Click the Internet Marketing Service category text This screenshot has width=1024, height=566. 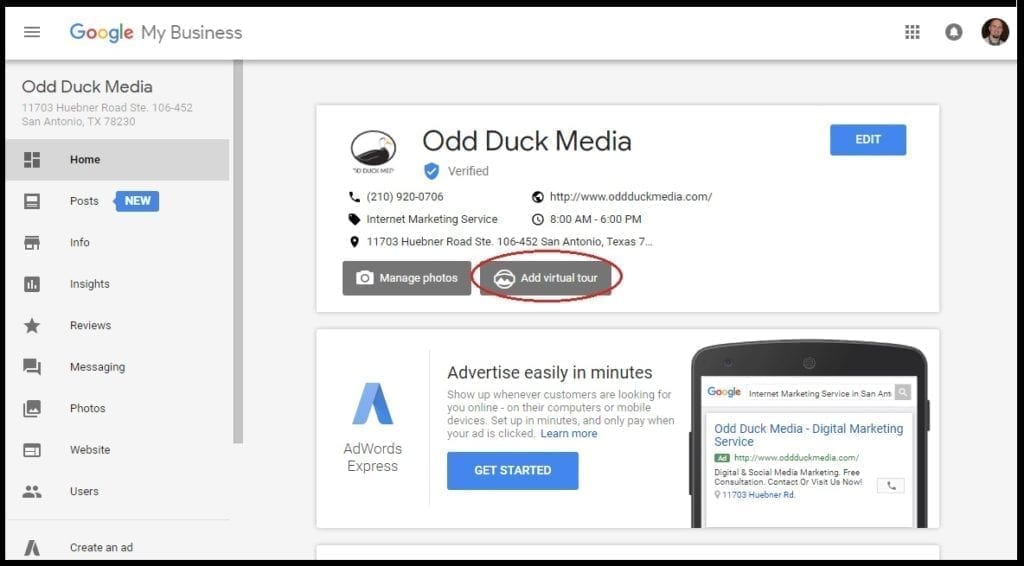pyautogui.click(x=432, y=219)
